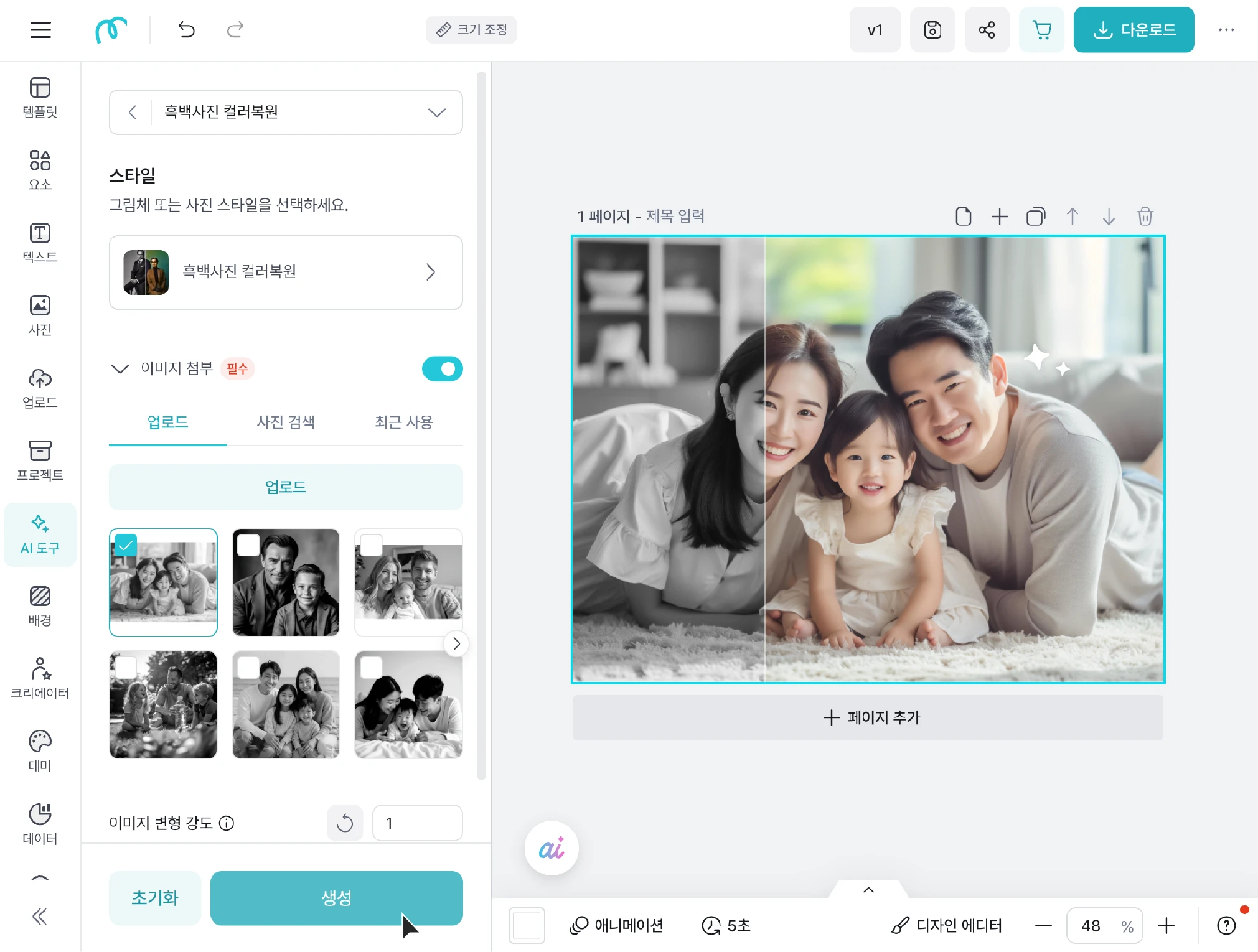The width and height of the screenshot is (1258, 952).
Task: Check the outdoor picnic family photo
Action: pos(126,668)
